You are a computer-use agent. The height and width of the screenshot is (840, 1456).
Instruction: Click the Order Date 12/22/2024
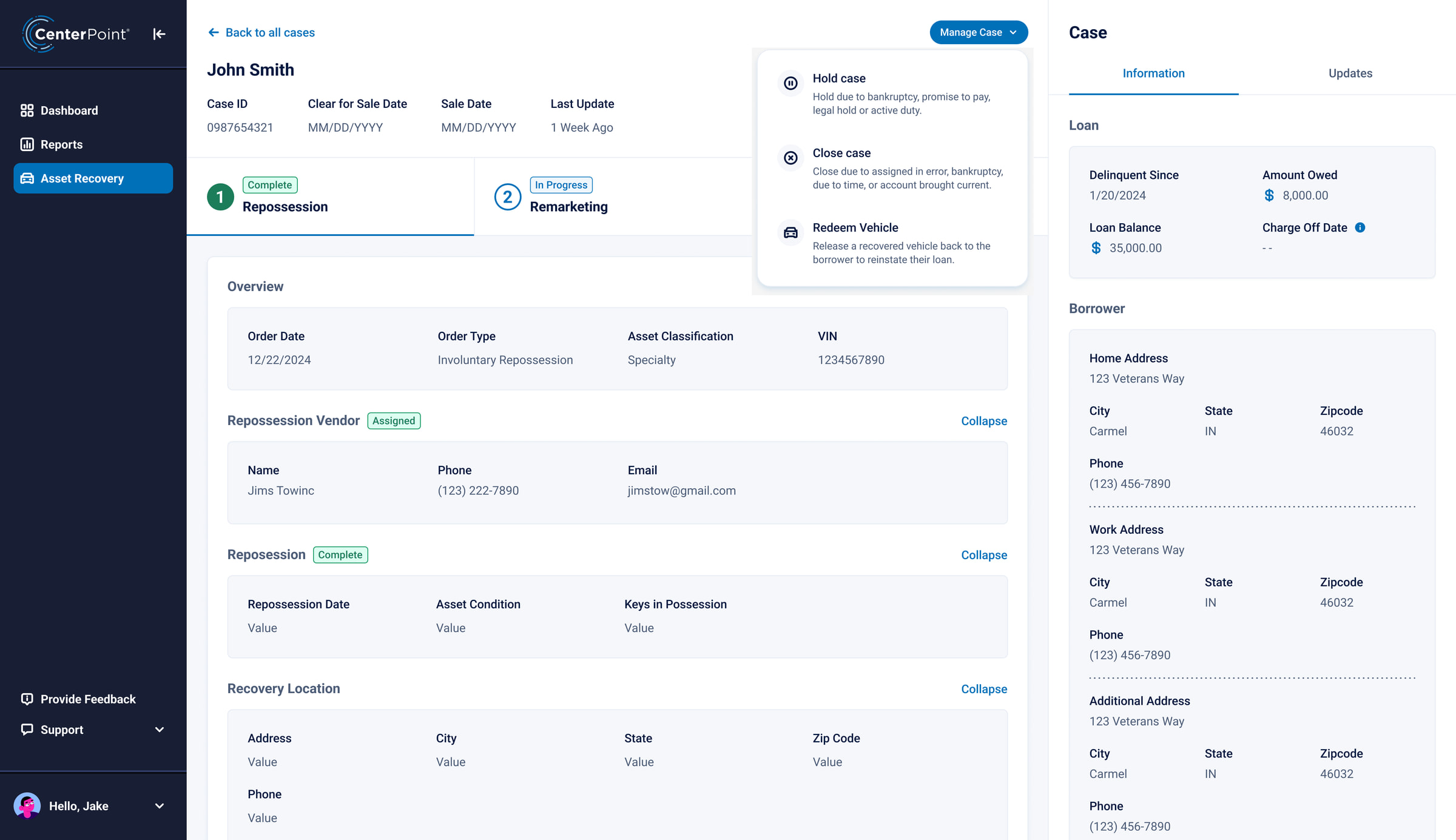coord(279,360)
